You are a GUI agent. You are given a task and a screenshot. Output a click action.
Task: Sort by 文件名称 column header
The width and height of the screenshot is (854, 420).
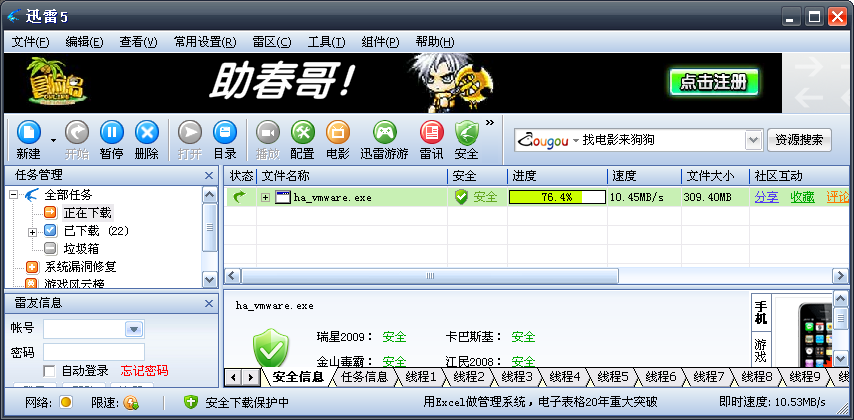352,176
